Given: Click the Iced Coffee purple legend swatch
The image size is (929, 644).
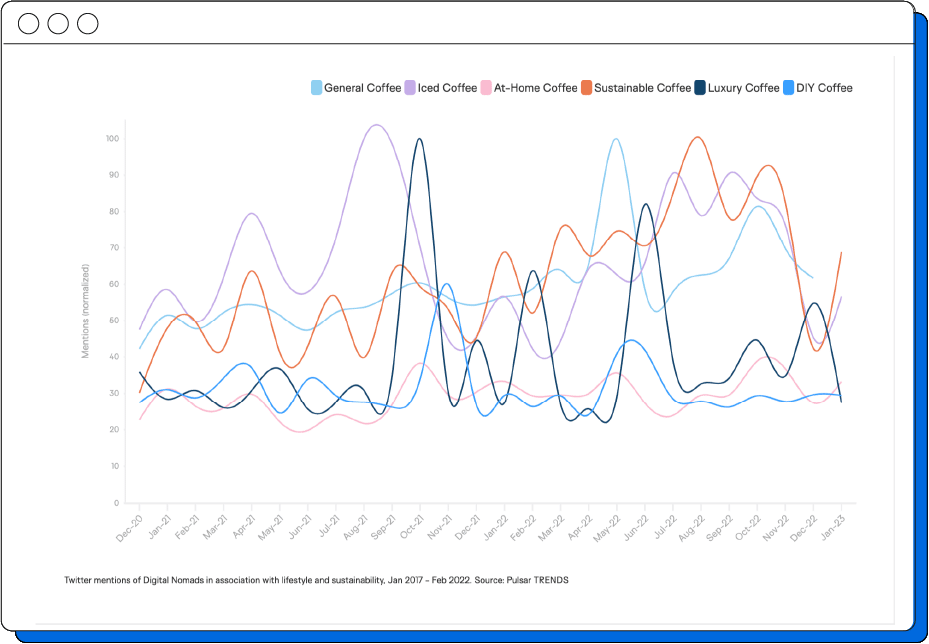Looking at the screenshot, I should point(410,88).
